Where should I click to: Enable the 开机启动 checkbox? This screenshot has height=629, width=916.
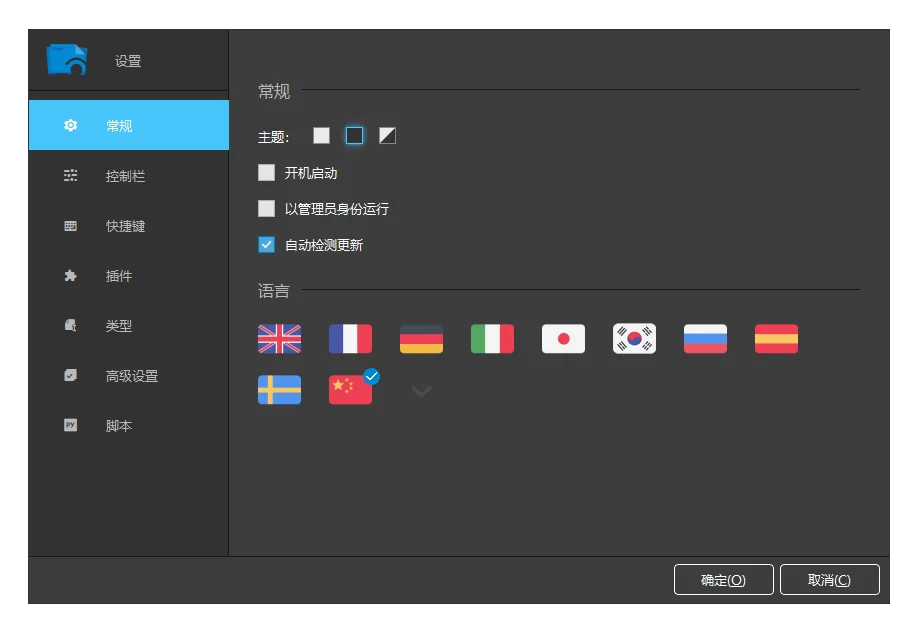[x=266, y=172]
